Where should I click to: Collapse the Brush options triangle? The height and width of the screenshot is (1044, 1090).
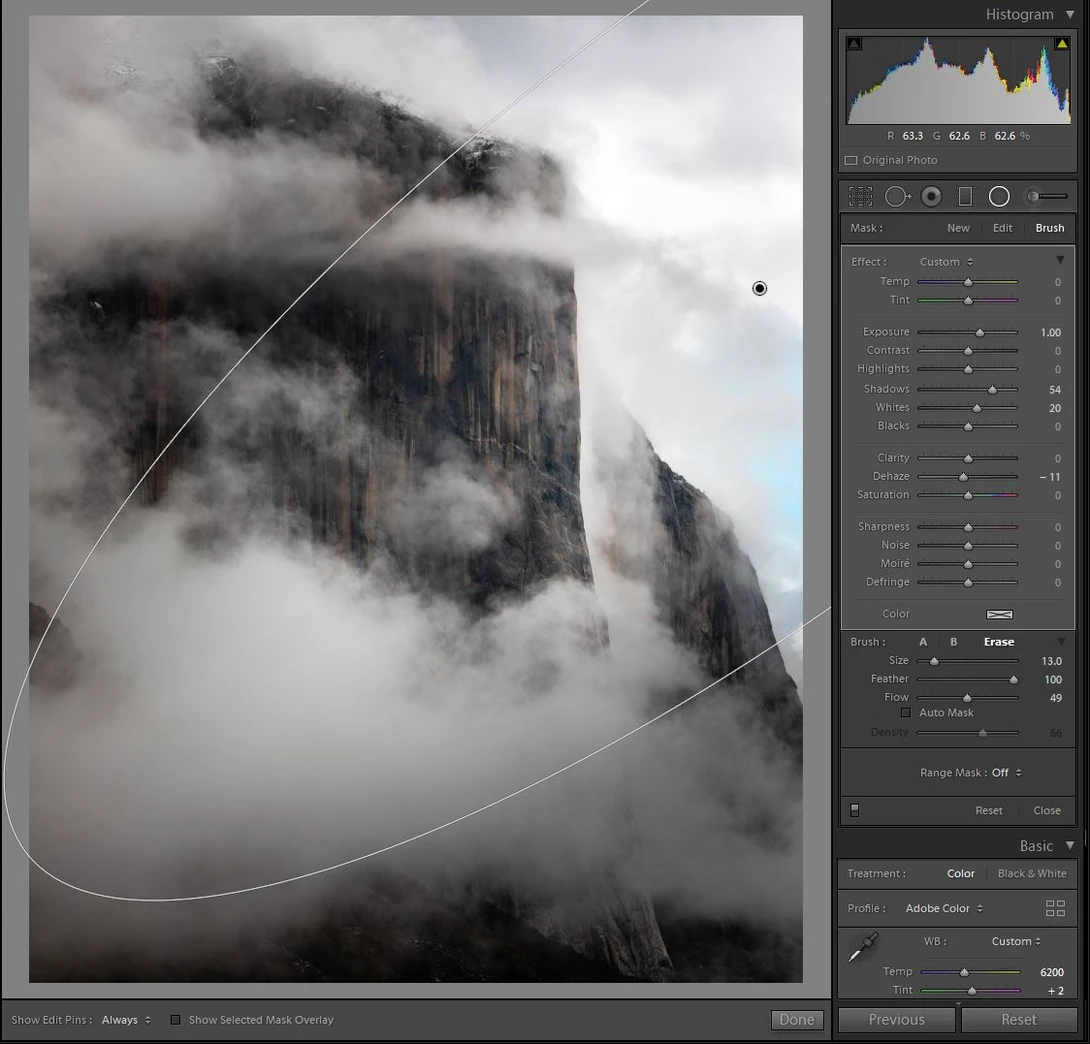(x=1061, y=641)
